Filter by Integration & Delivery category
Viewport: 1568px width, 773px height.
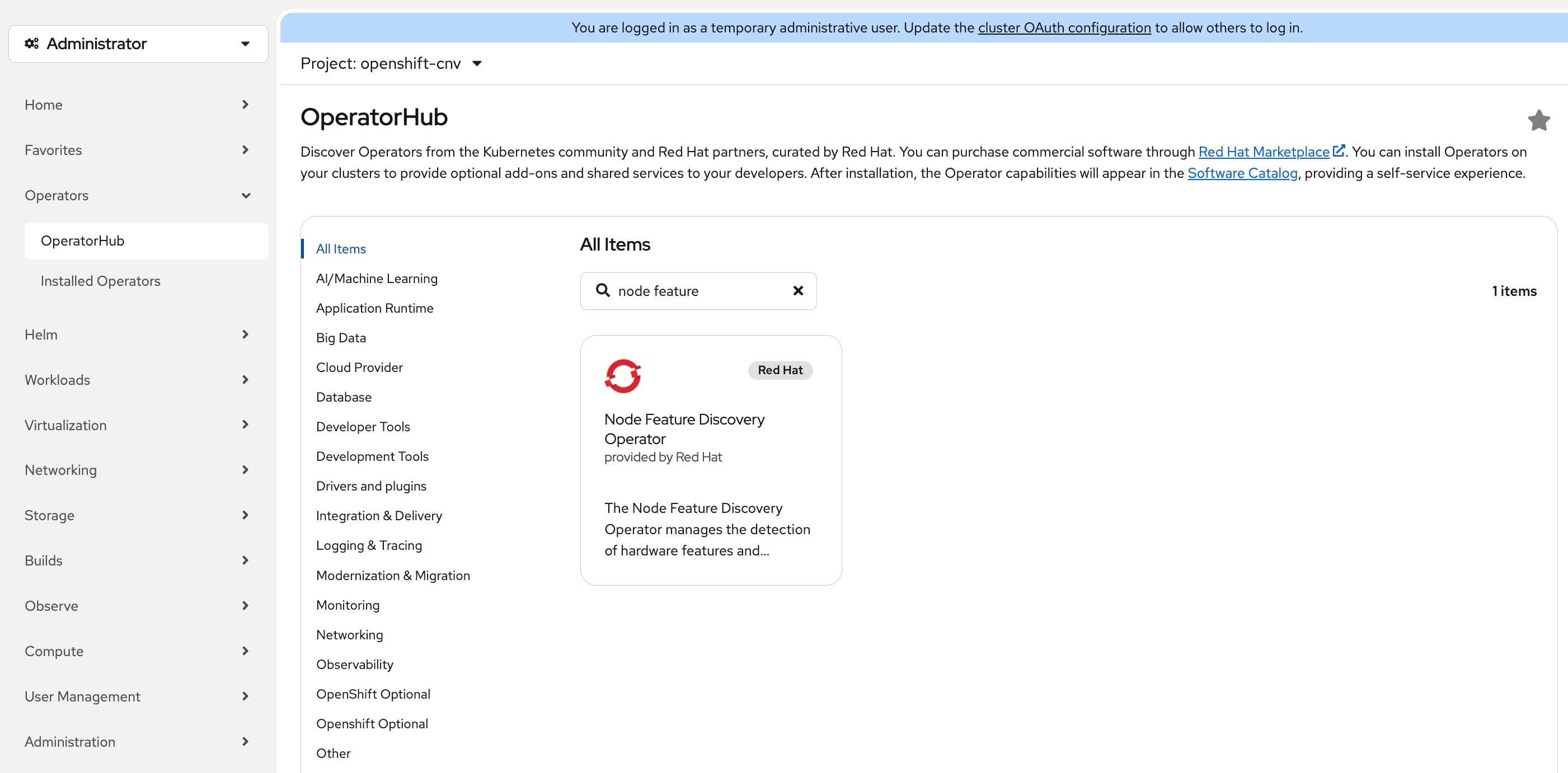coord(379,516)
